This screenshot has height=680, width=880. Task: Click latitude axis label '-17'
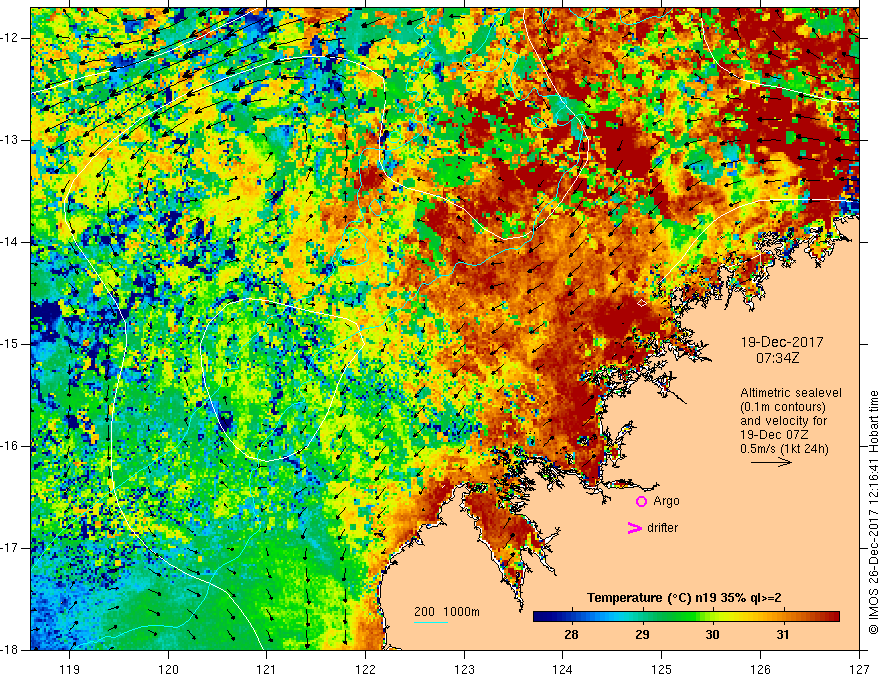10,548
